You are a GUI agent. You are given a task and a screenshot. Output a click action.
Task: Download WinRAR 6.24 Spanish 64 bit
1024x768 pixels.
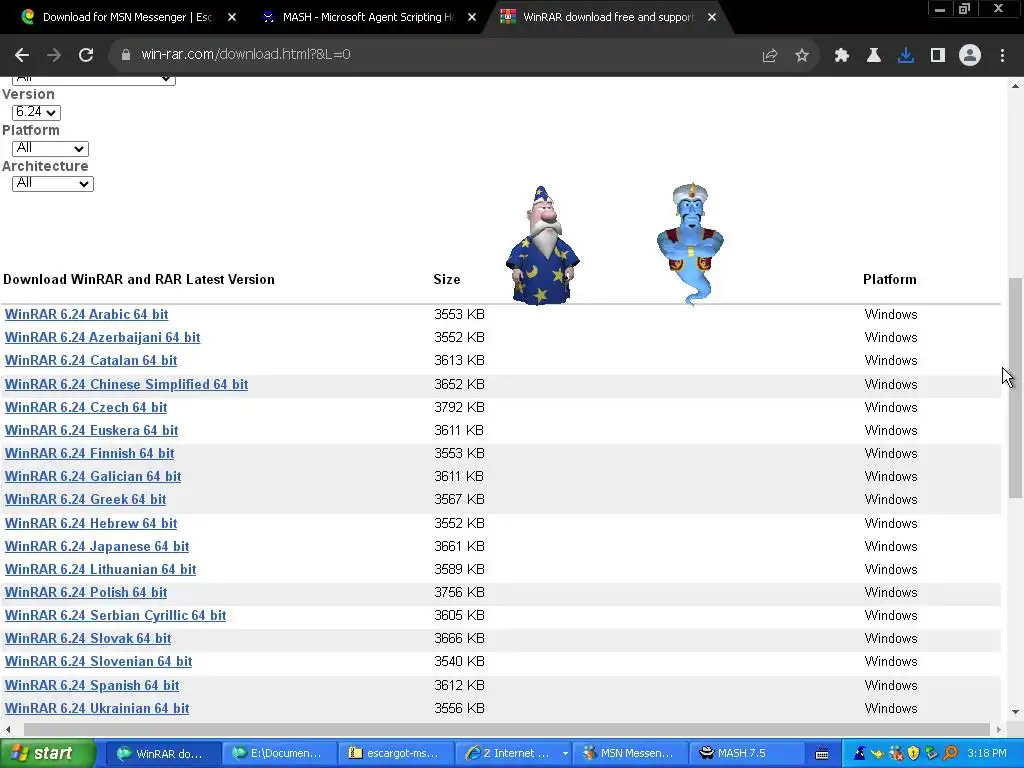91,686
